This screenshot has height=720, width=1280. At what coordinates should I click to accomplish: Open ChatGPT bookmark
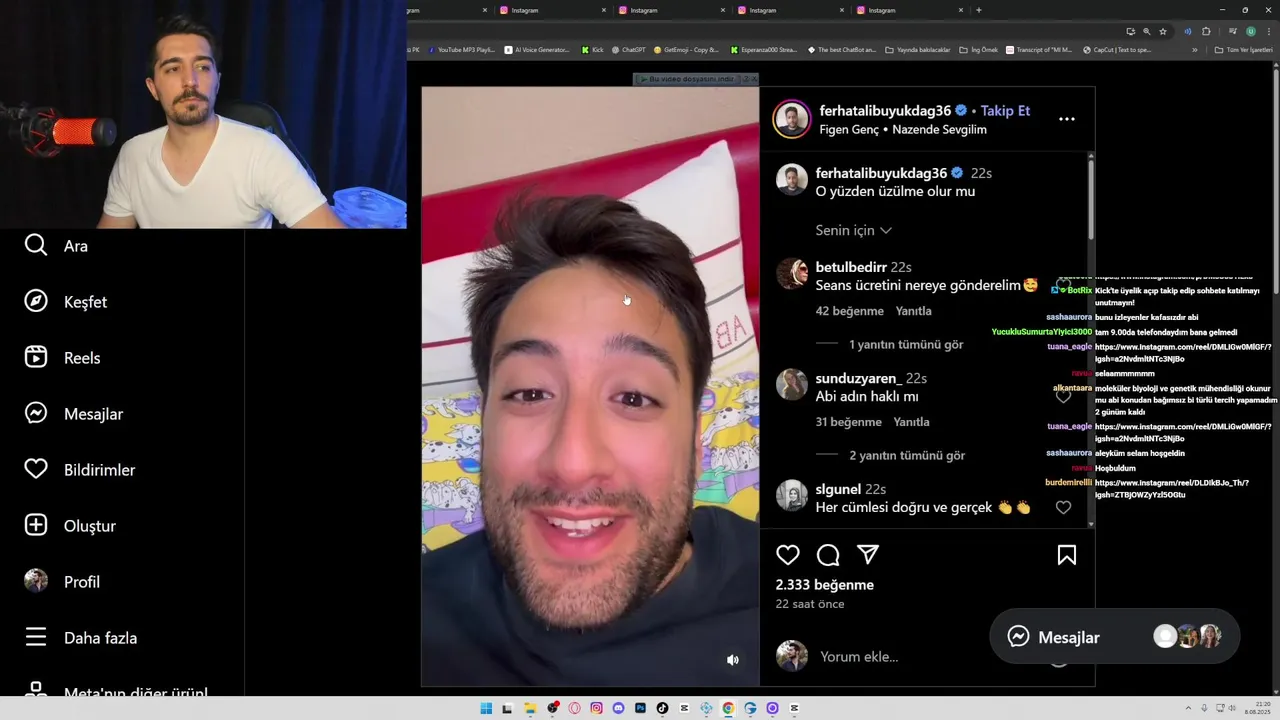628,49
